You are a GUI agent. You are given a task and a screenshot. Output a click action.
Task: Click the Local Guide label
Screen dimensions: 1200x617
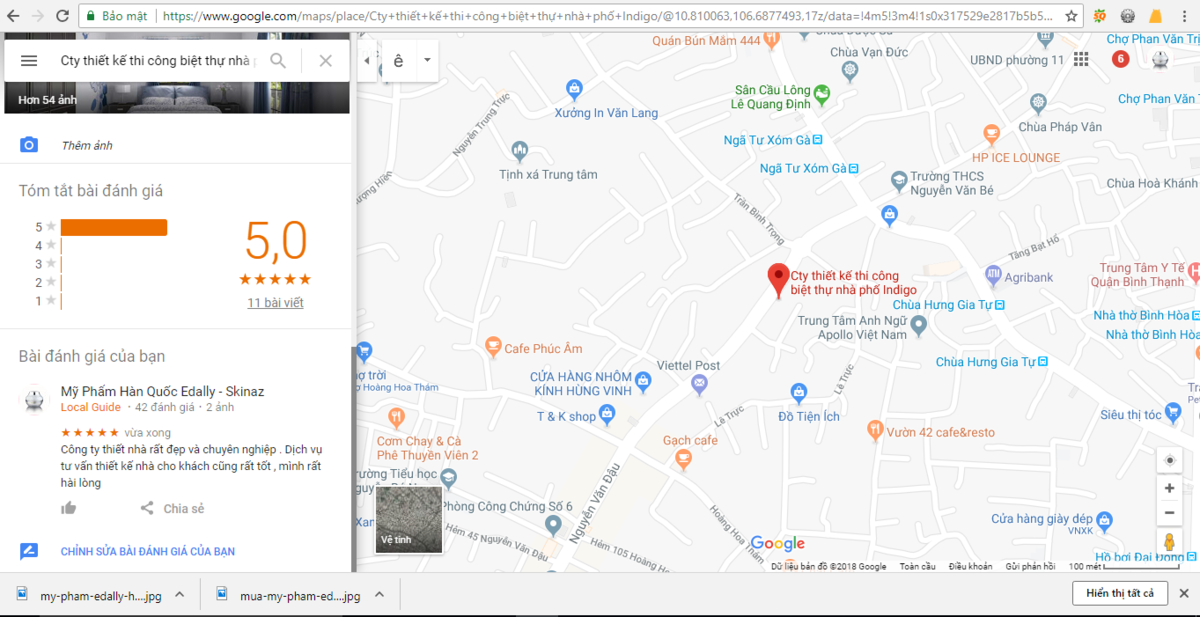coord(91,407)
